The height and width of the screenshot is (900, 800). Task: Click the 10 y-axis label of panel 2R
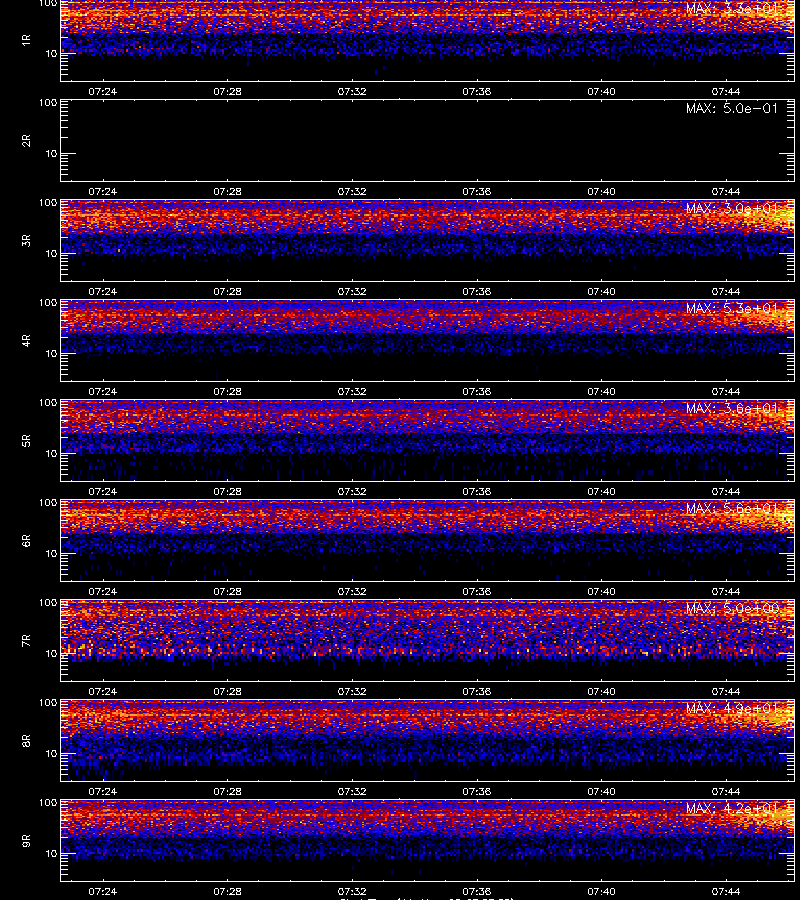(51, 153)
